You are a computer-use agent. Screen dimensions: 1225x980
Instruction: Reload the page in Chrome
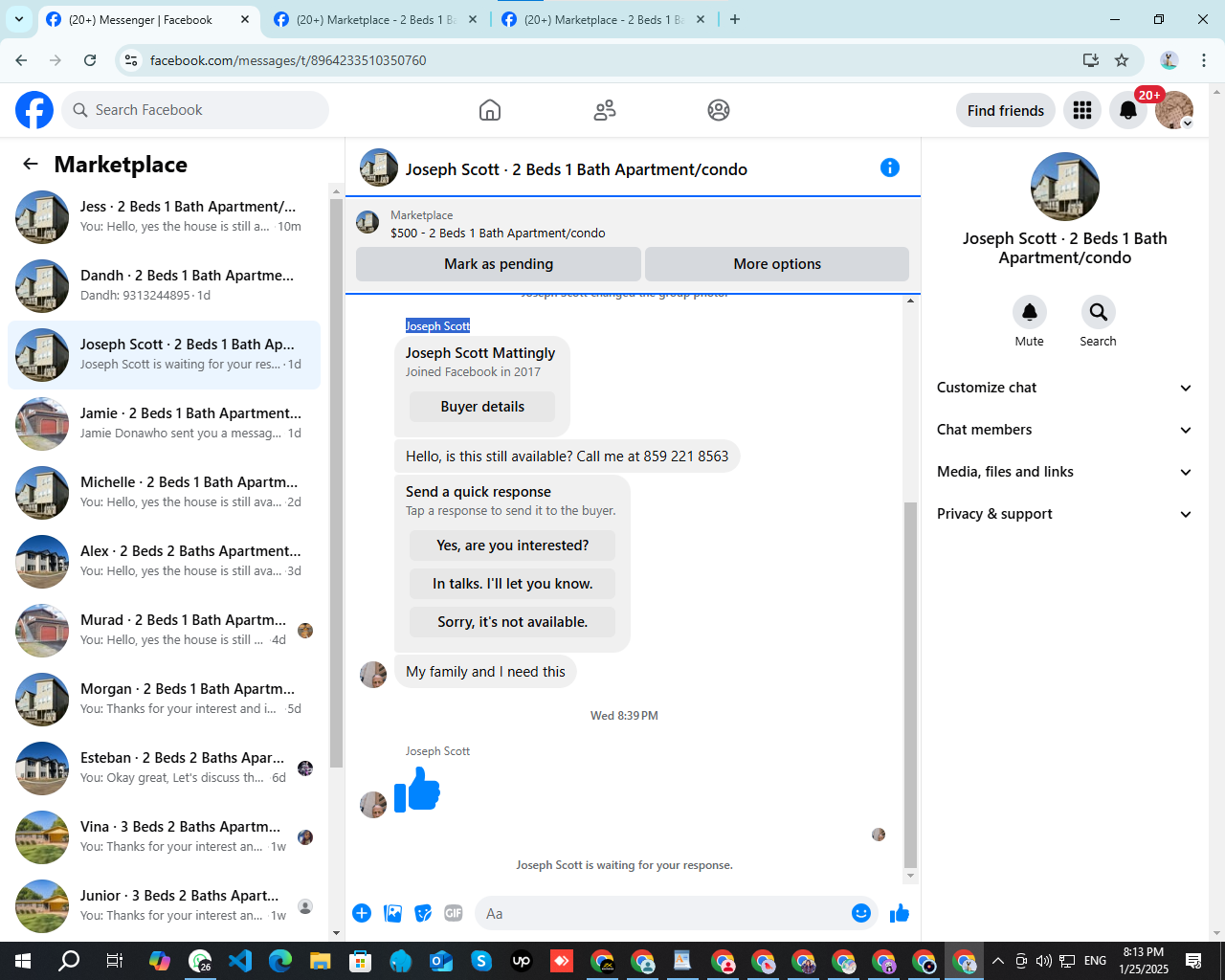pyautogui.click(x=90, y=60)
